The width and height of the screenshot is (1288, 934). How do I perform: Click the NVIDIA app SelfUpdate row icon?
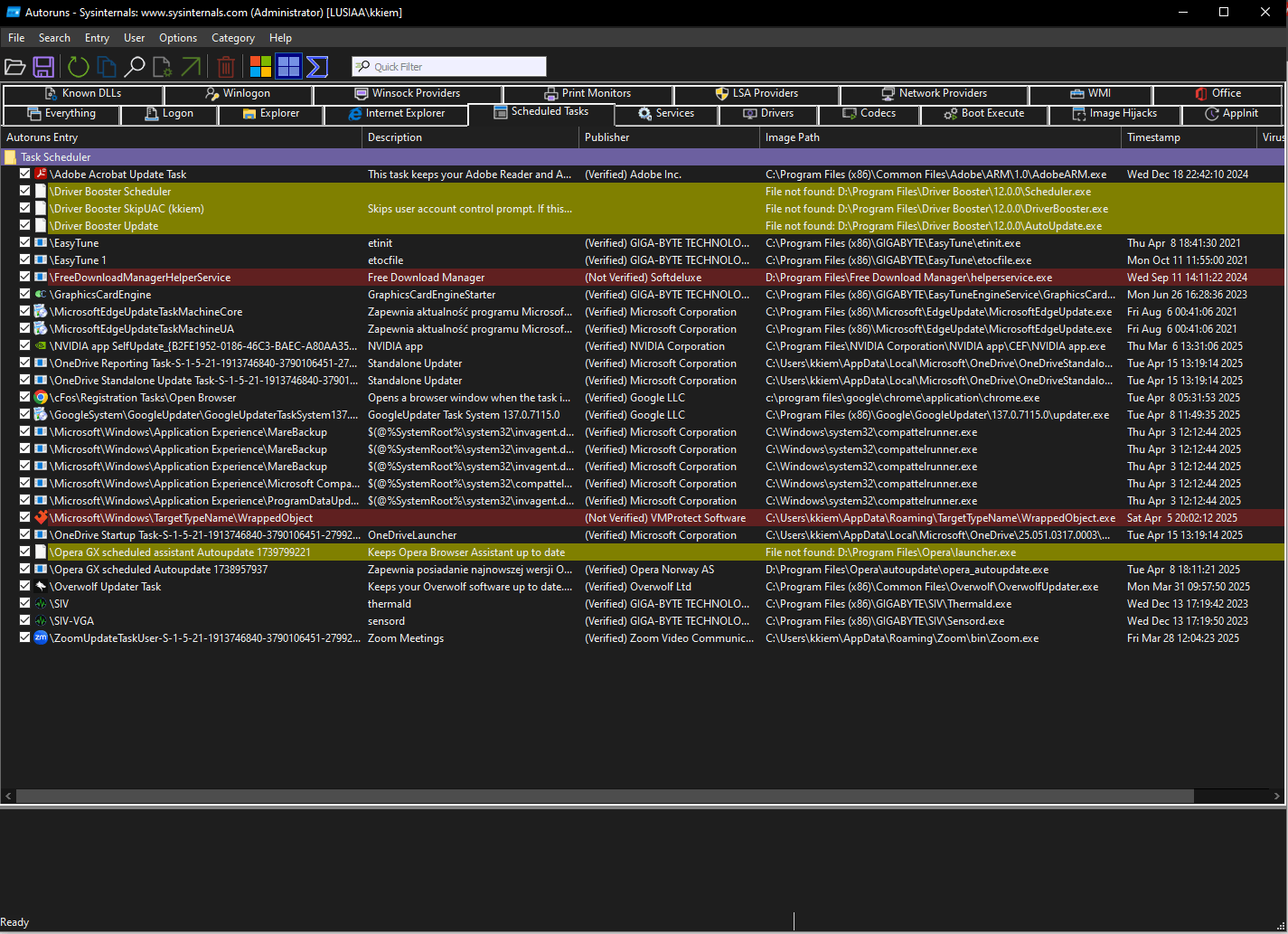[x=41, y=345]
